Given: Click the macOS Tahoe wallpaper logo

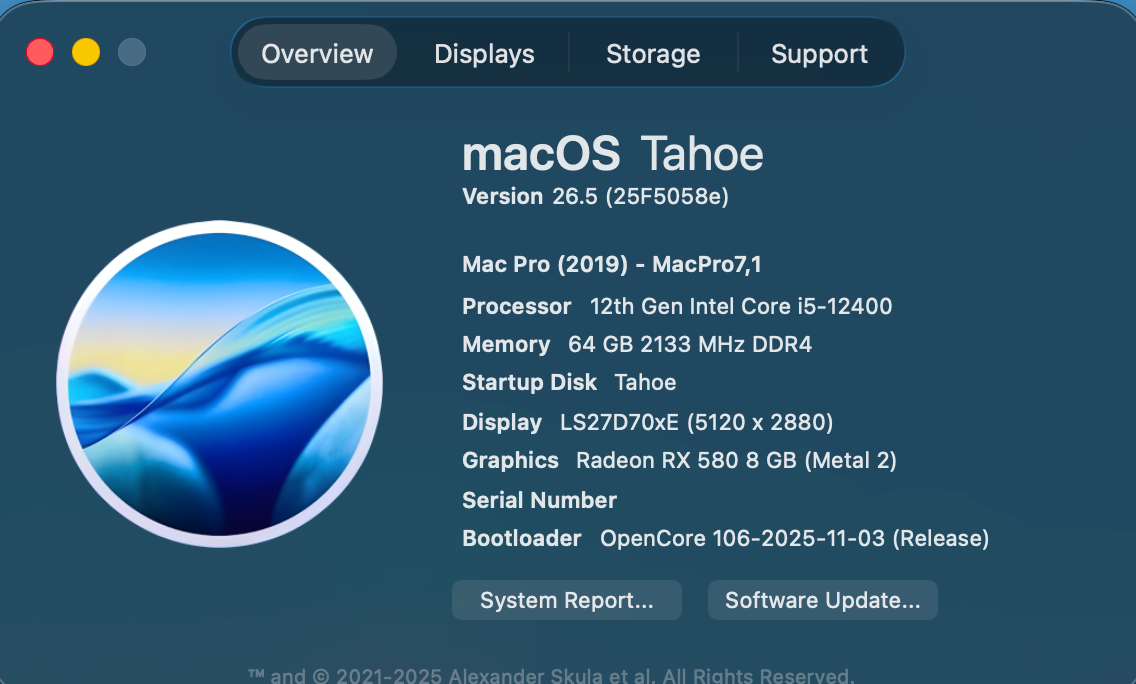Looking at the screenshot, I should (219, 384).
